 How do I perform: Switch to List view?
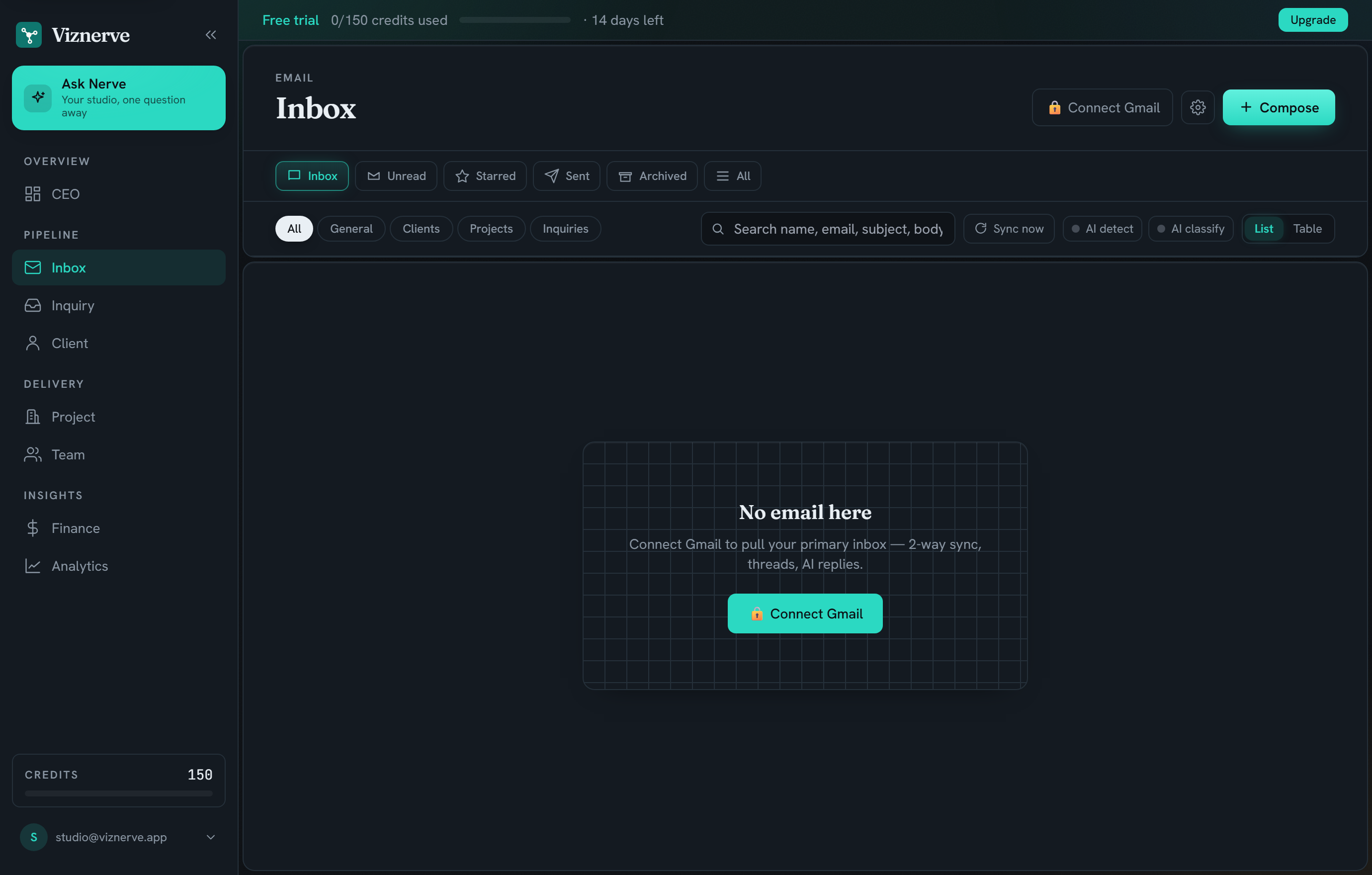point(1264,229)
